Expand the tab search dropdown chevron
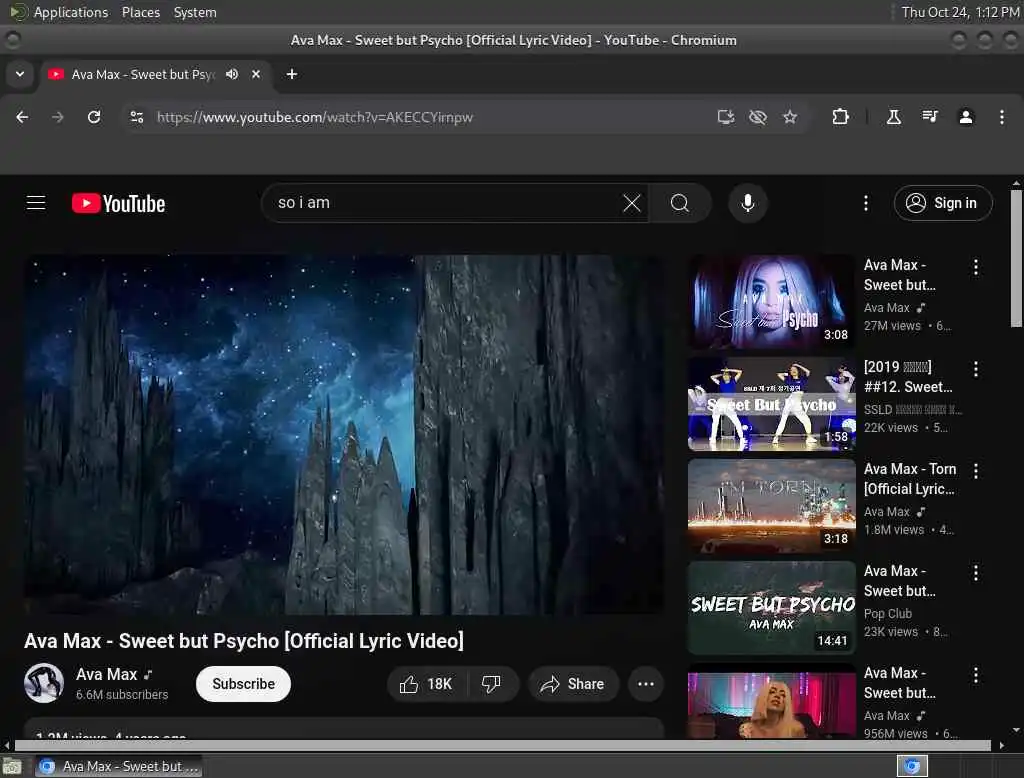Screen dimensions: 1024x778 (20, 74)
